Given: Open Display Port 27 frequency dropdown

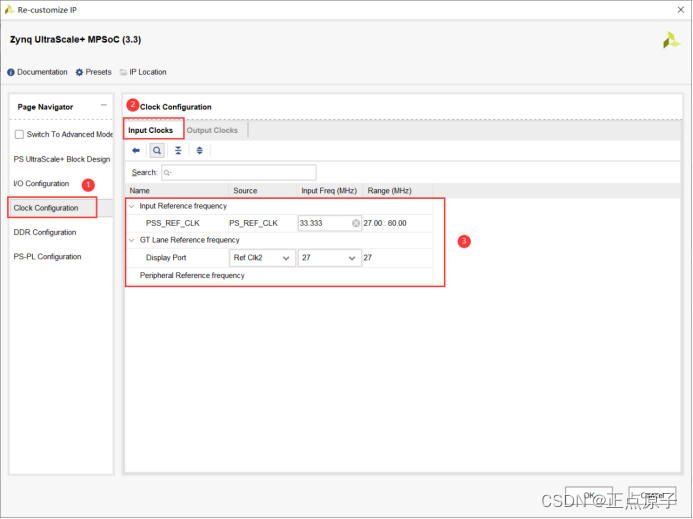Looking at the screenshot, I should (x=330, y=258).
